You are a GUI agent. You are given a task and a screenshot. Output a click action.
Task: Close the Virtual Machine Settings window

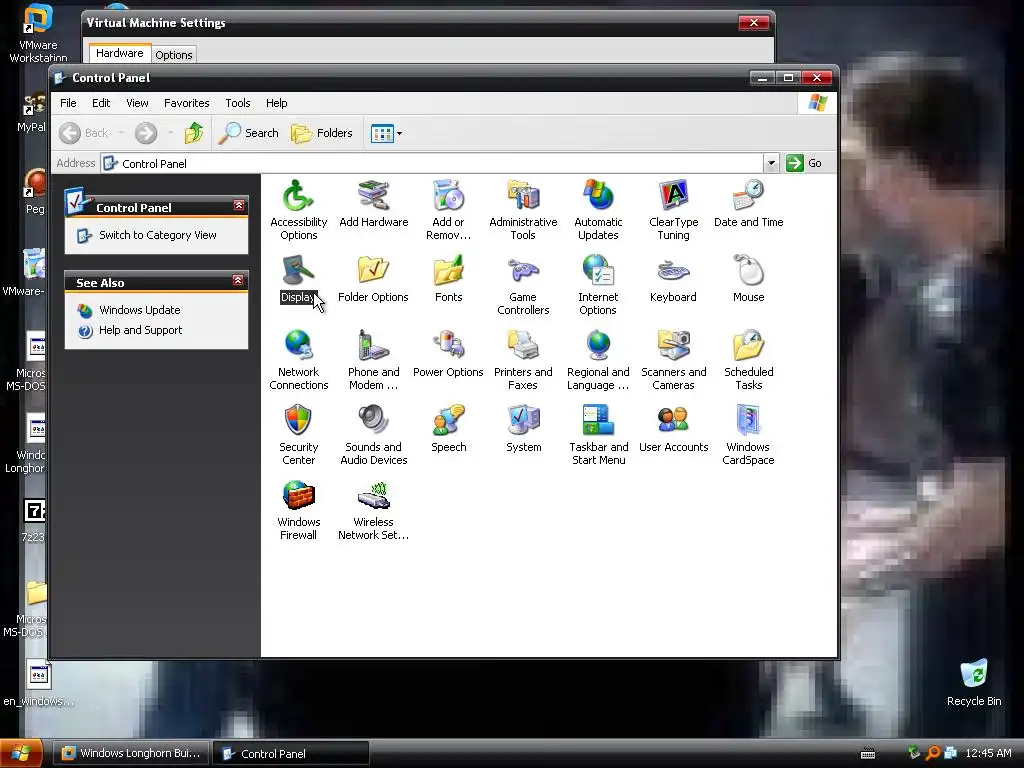[x=753, y=23]
